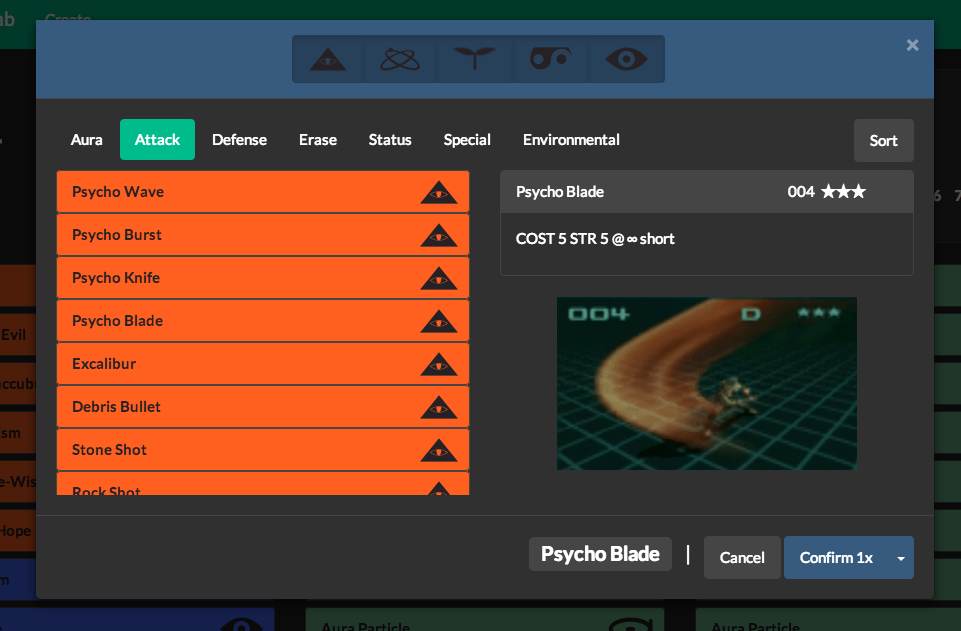
Task: Open the Erase tab
Action: pyautogui.click(x=317, y=140)
